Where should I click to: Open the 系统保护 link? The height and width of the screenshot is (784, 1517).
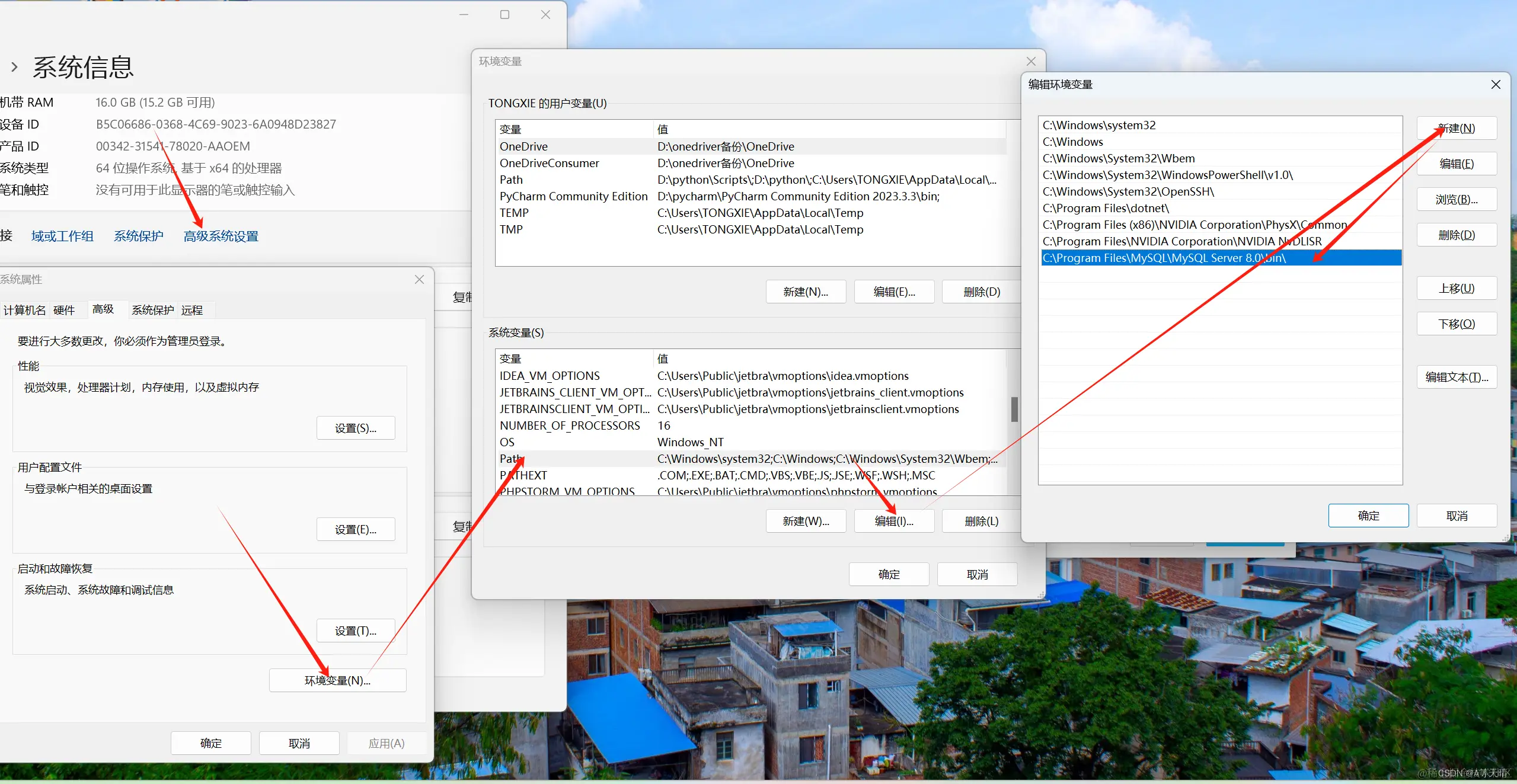[x=138, y=236]
